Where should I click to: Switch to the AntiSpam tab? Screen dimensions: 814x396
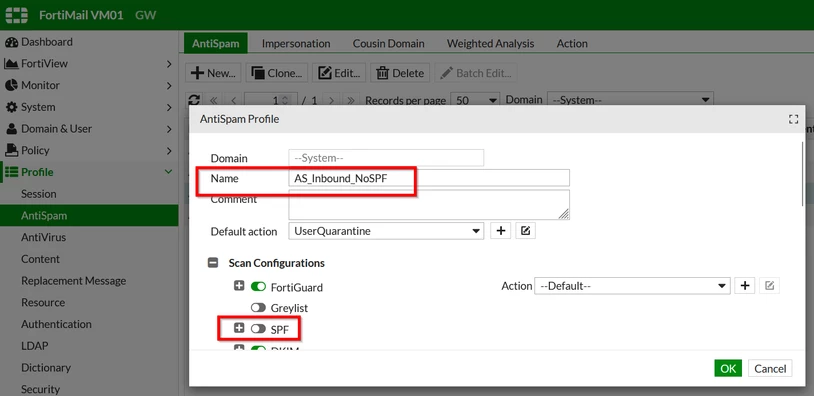(x=215, y=44)
